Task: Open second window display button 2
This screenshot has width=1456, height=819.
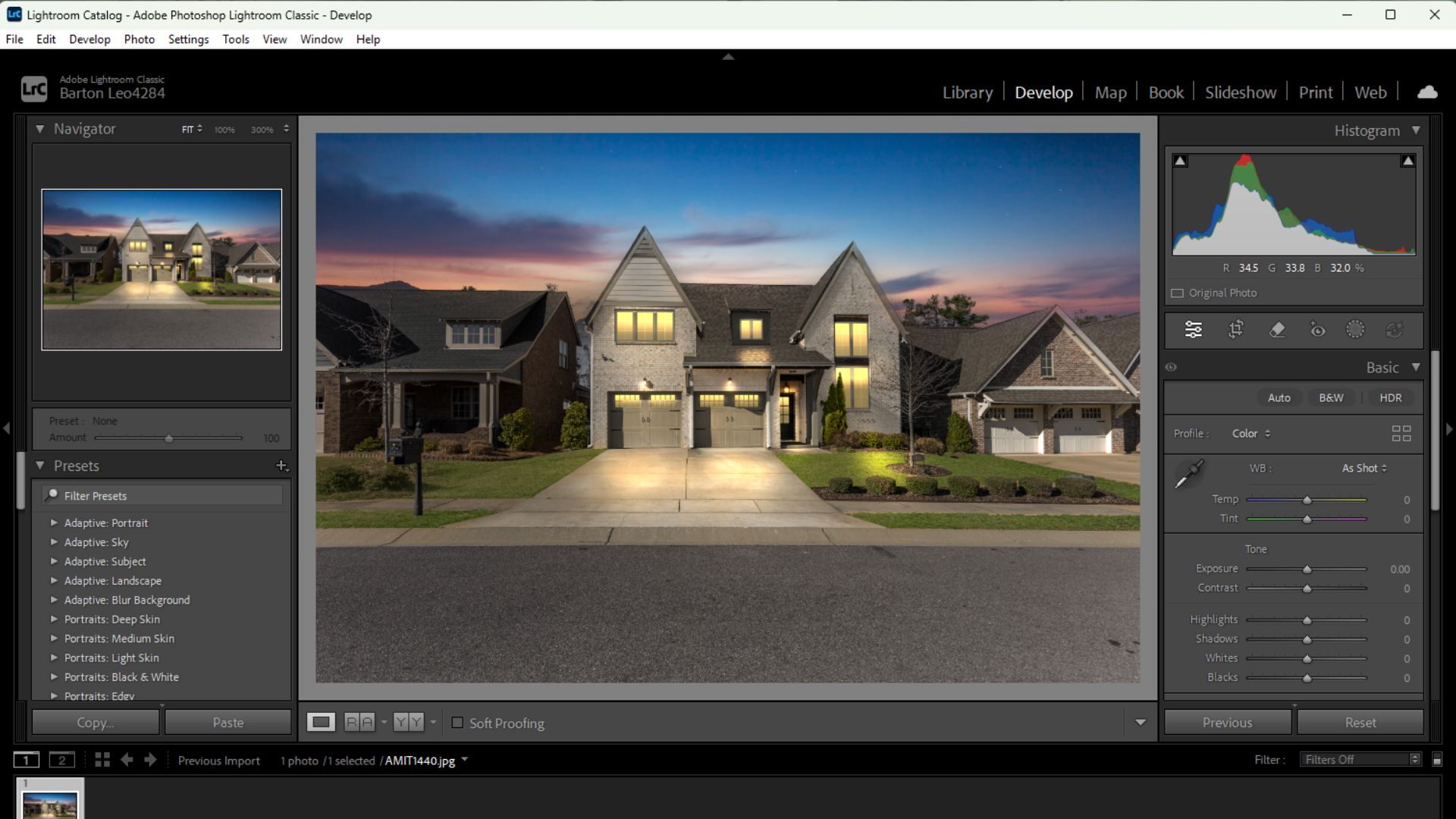Action: [x=62, y=760]
